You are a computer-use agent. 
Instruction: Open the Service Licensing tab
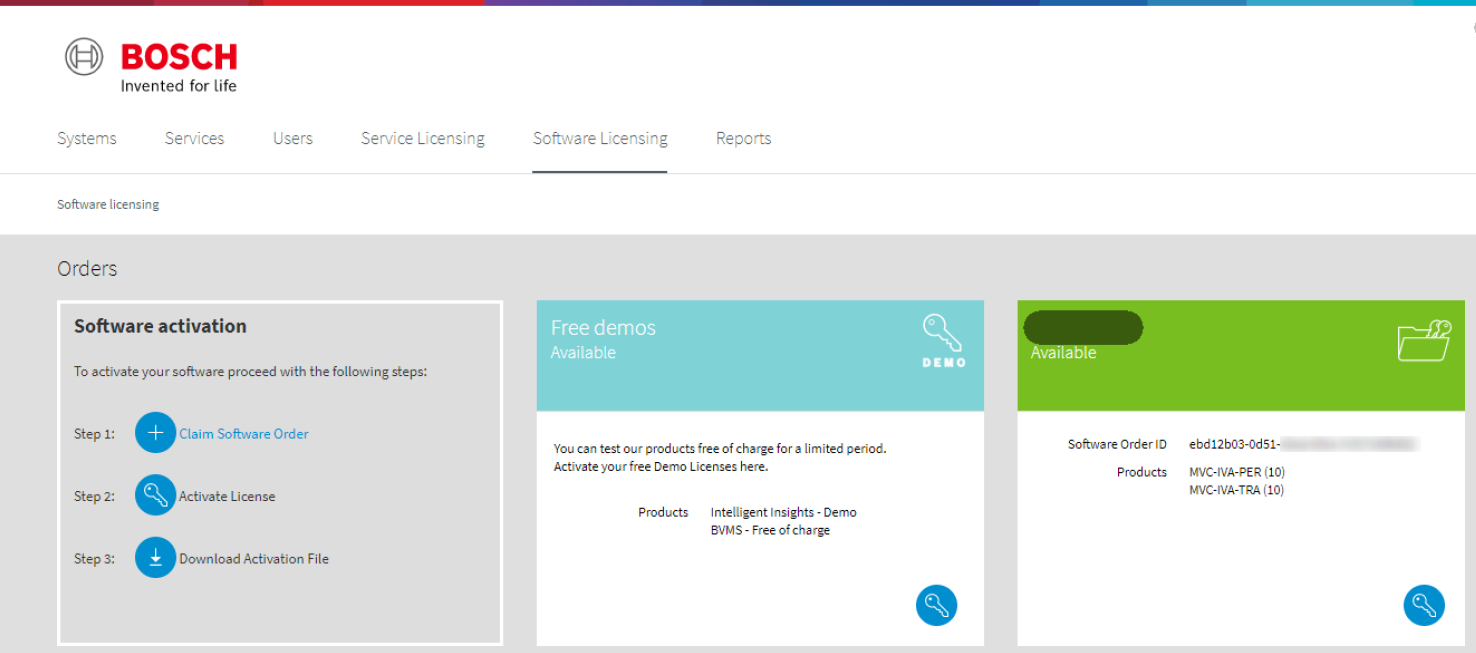click(x=422, y=139)
